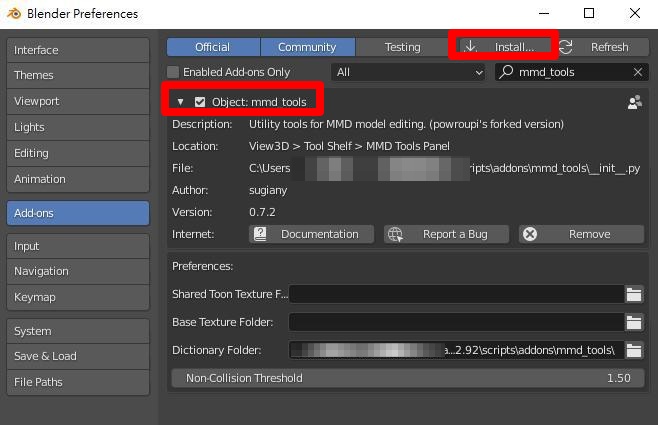The image size is (658, 425).
Task: Remove the mmd_tools add-on
Action: tap(582, 234)
